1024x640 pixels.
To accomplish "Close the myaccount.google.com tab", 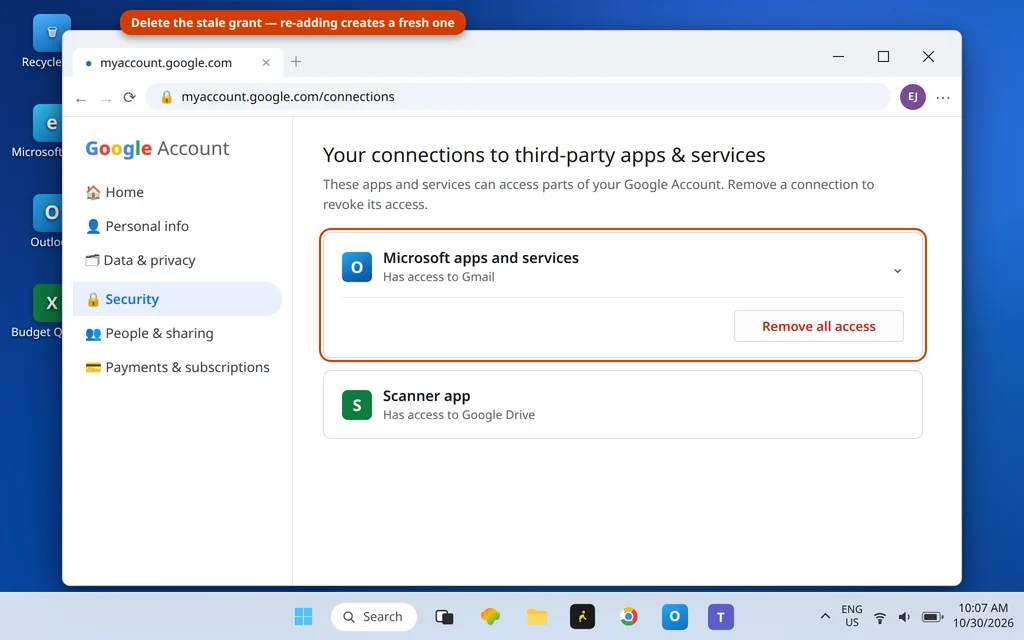I will 266,63.
